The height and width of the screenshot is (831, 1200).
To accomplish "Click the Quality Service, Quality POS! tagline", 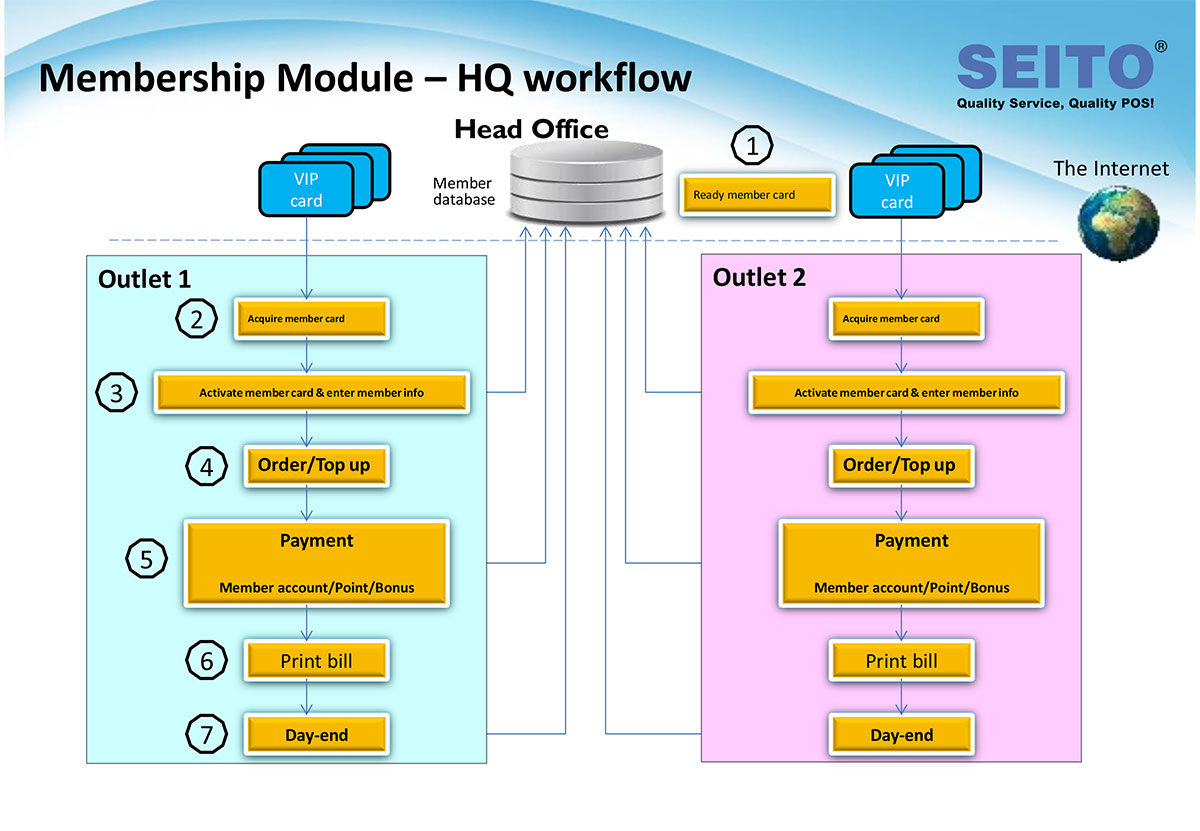I will coord(1055,103).
